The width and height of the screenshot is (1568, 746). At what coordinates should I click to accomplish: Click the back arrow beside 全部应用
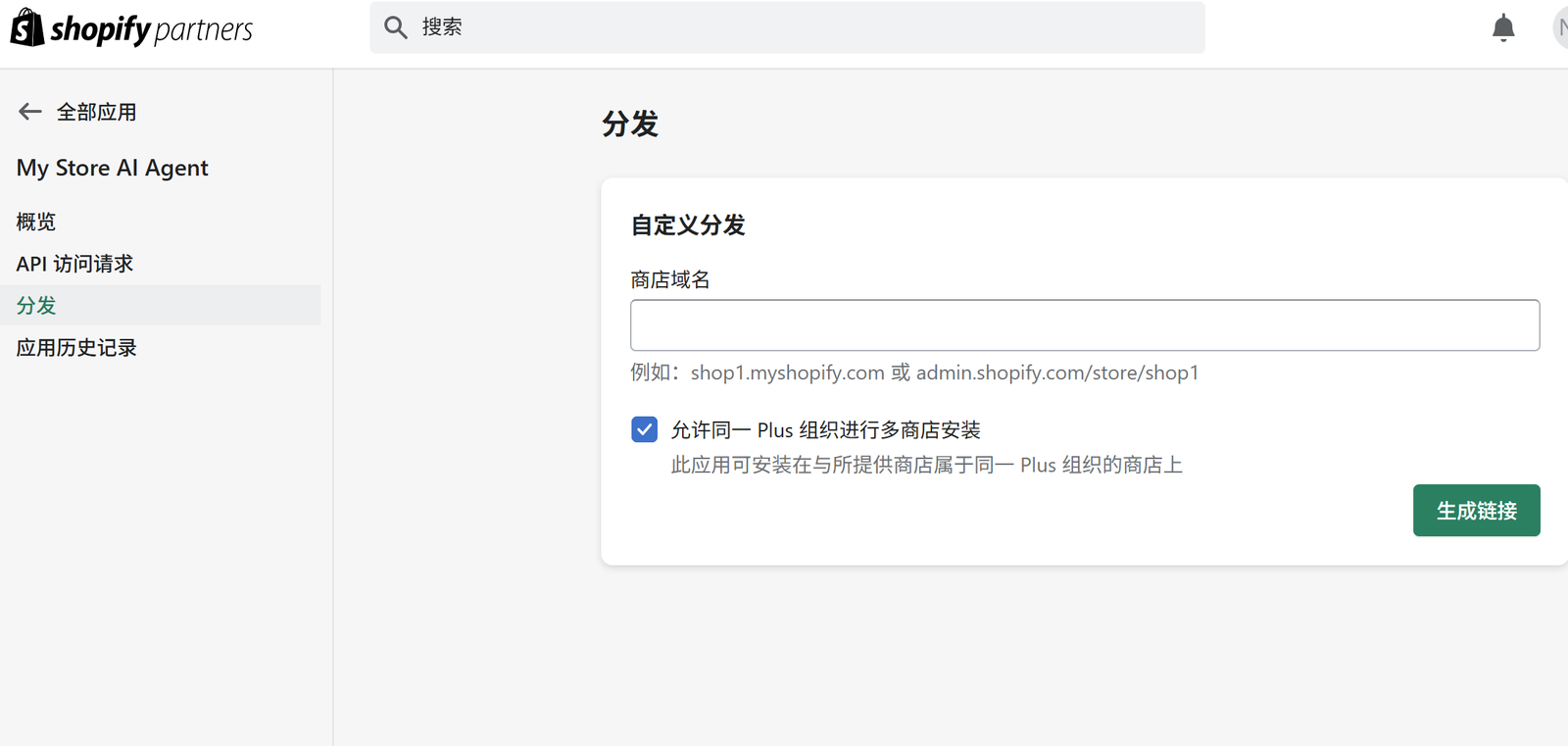click(x=30, y=112)
